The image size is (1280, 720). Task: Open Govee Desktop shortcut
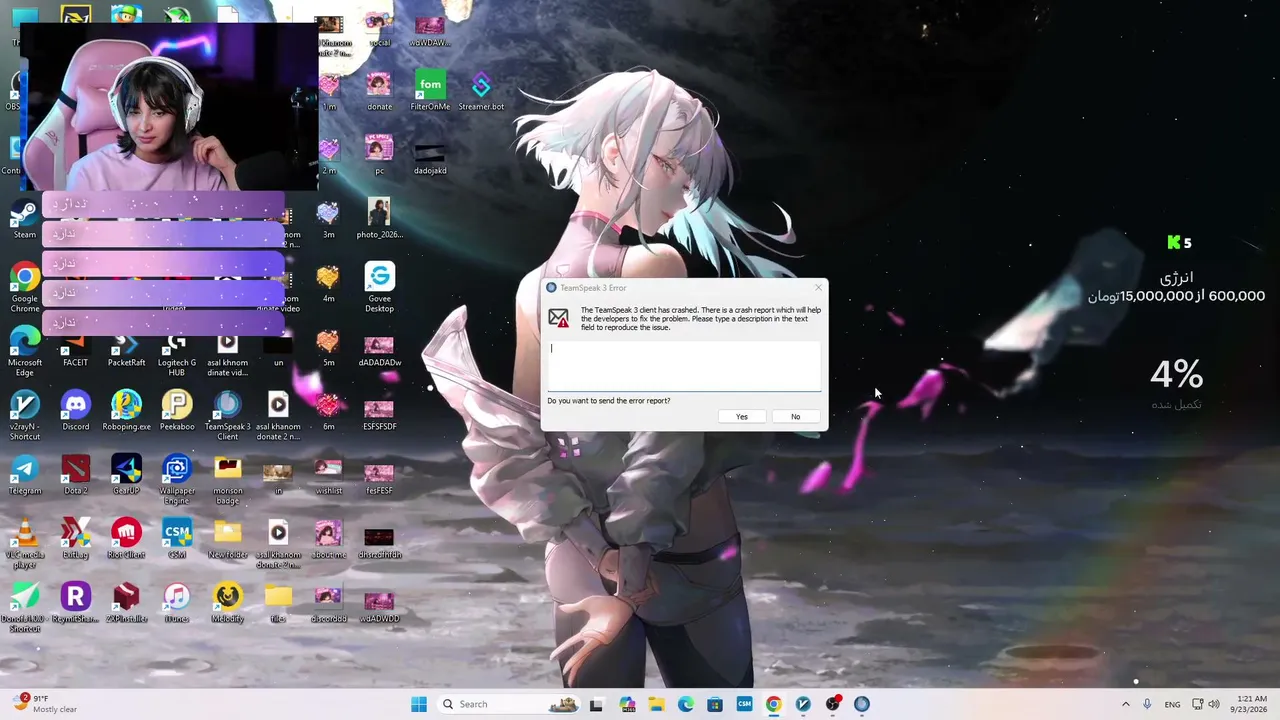379,287
